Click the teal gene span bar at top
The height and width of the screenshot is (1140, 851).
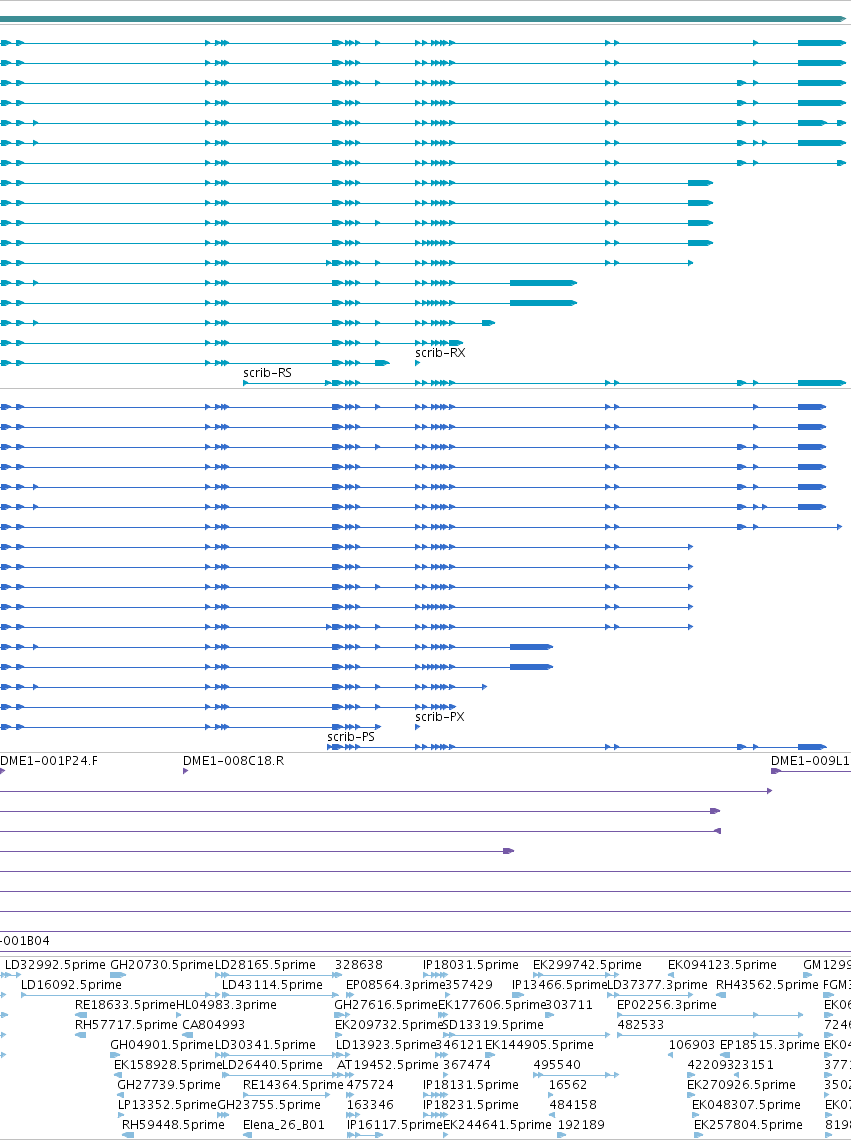point(423,19)
